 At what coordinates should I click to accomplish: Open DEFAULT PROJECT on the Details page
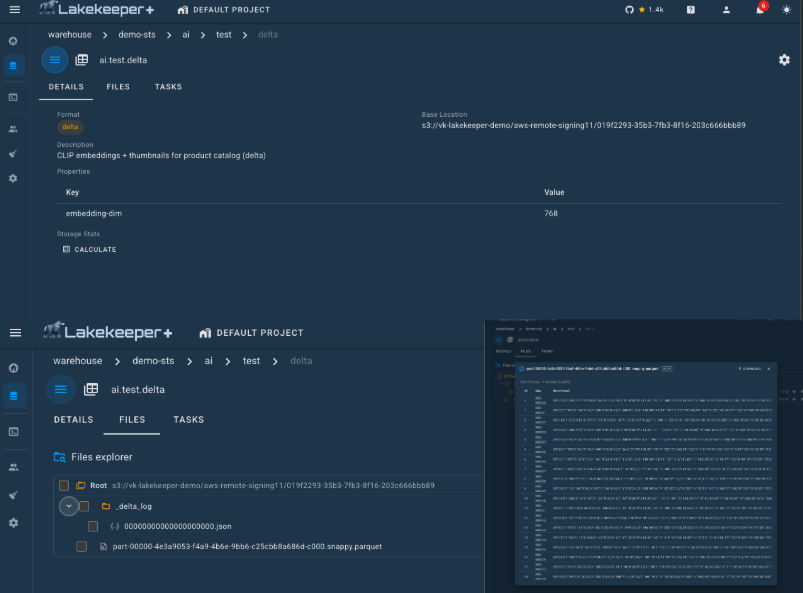click(224, 10)
